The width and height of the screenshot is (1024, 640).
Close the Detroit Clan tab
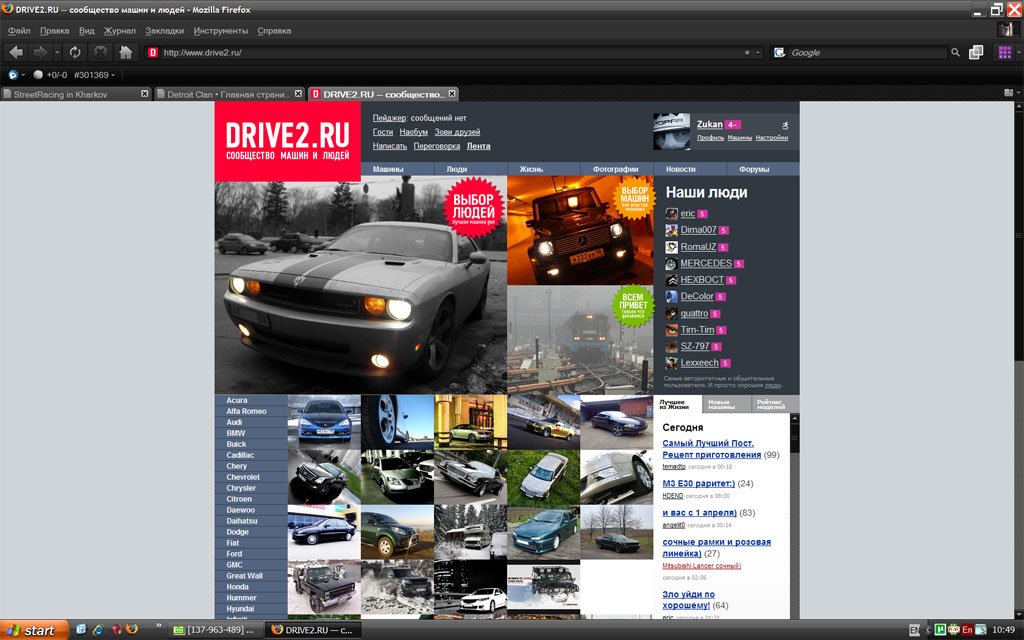pos(298,94)
